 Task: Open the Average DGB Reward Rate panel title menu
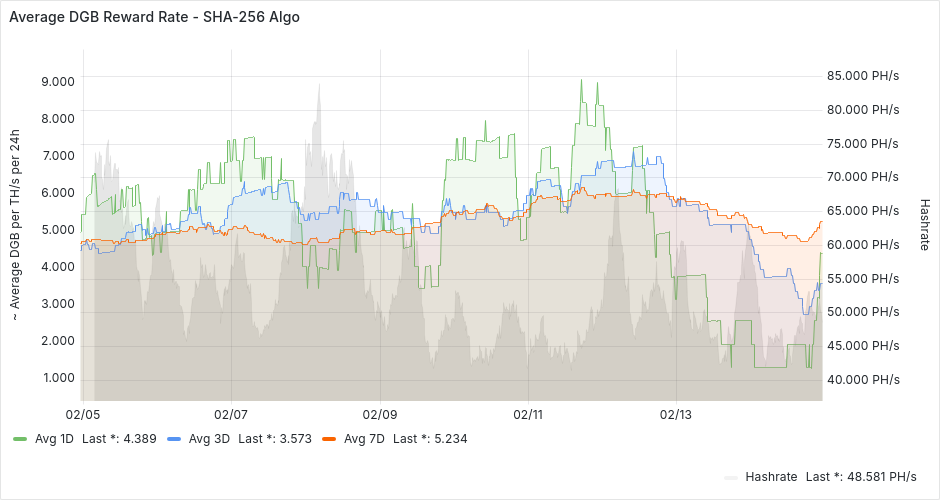coord(154,17)
